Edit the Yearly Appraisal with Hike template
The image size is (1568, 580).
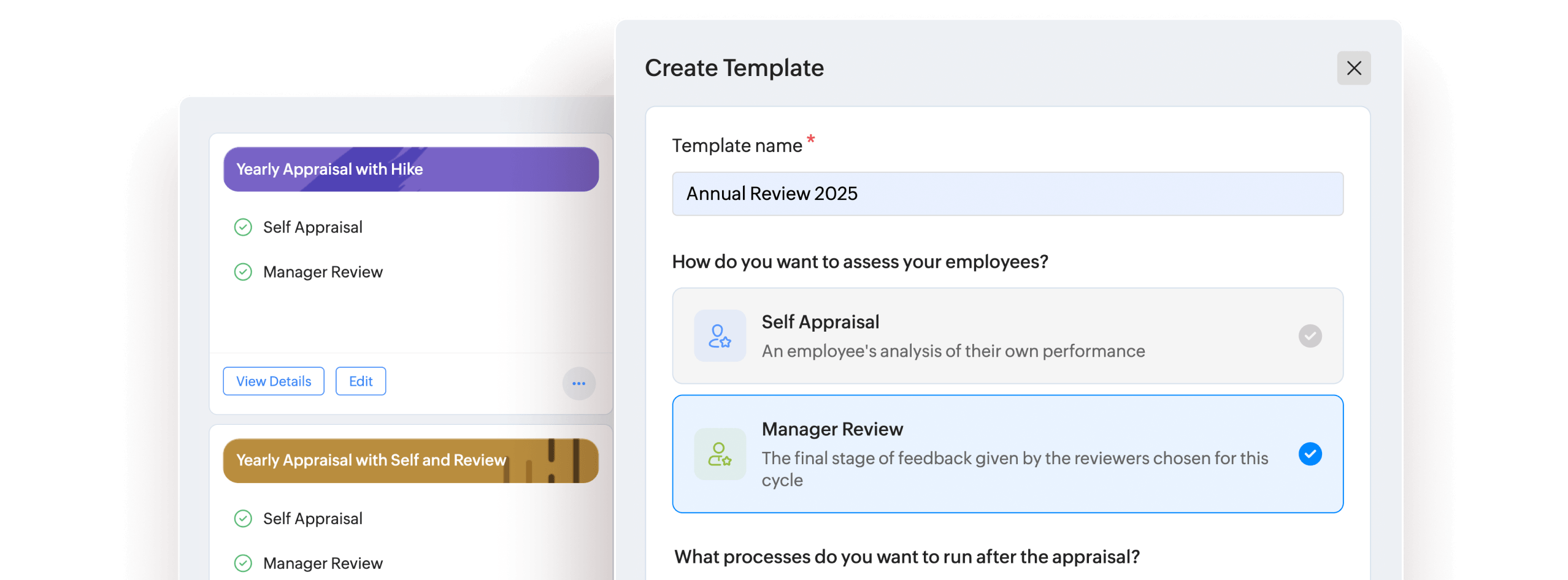pos(360,381)
